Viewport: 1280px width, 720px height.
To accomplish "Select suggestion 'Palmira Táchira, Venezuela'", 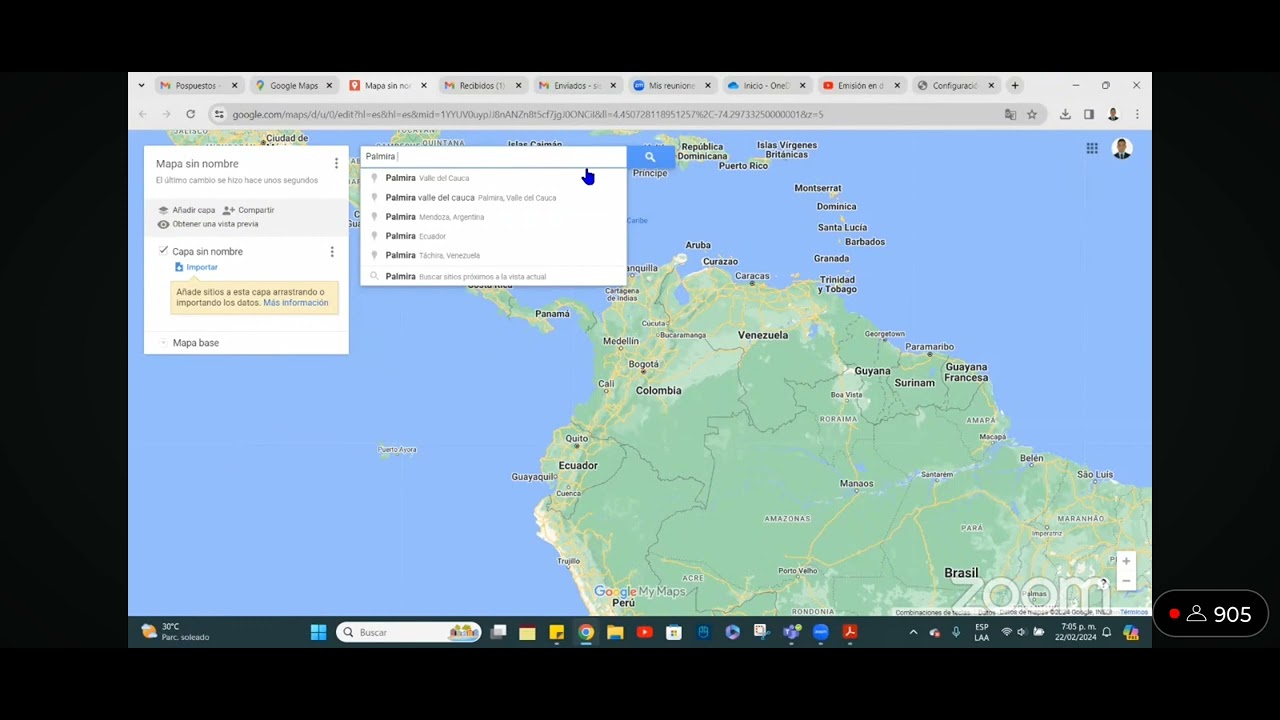I will coord(493,255).
